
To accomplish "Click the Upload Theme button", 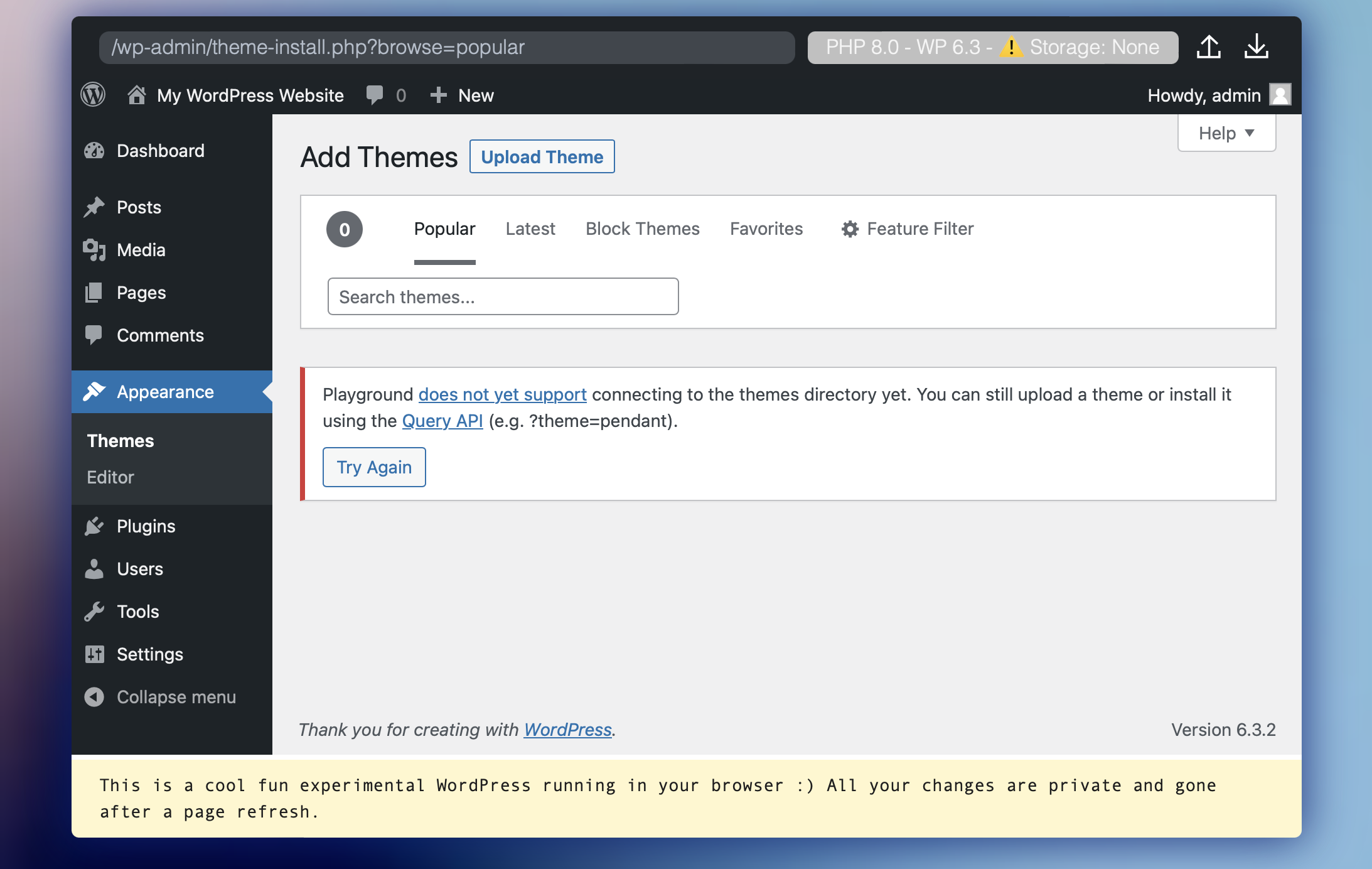I will coord(542,156).
